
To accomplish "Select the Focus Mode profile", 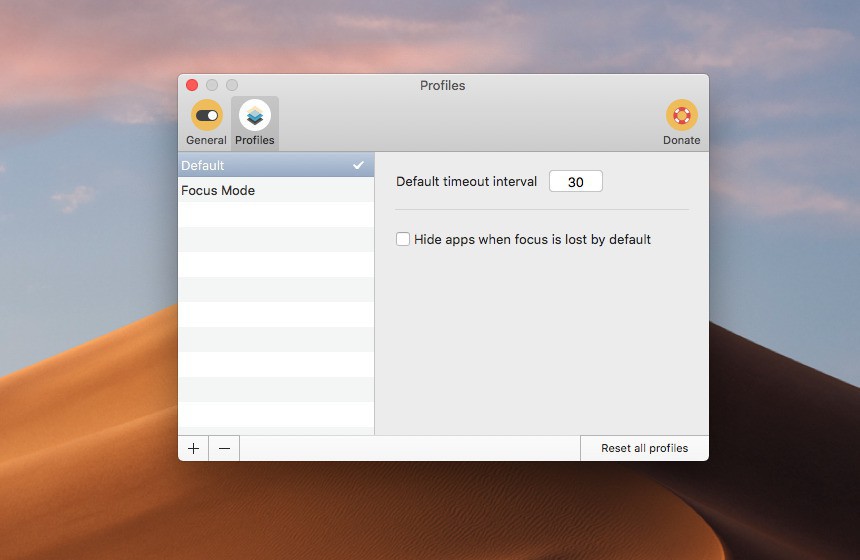I will [x=276, y=190].
